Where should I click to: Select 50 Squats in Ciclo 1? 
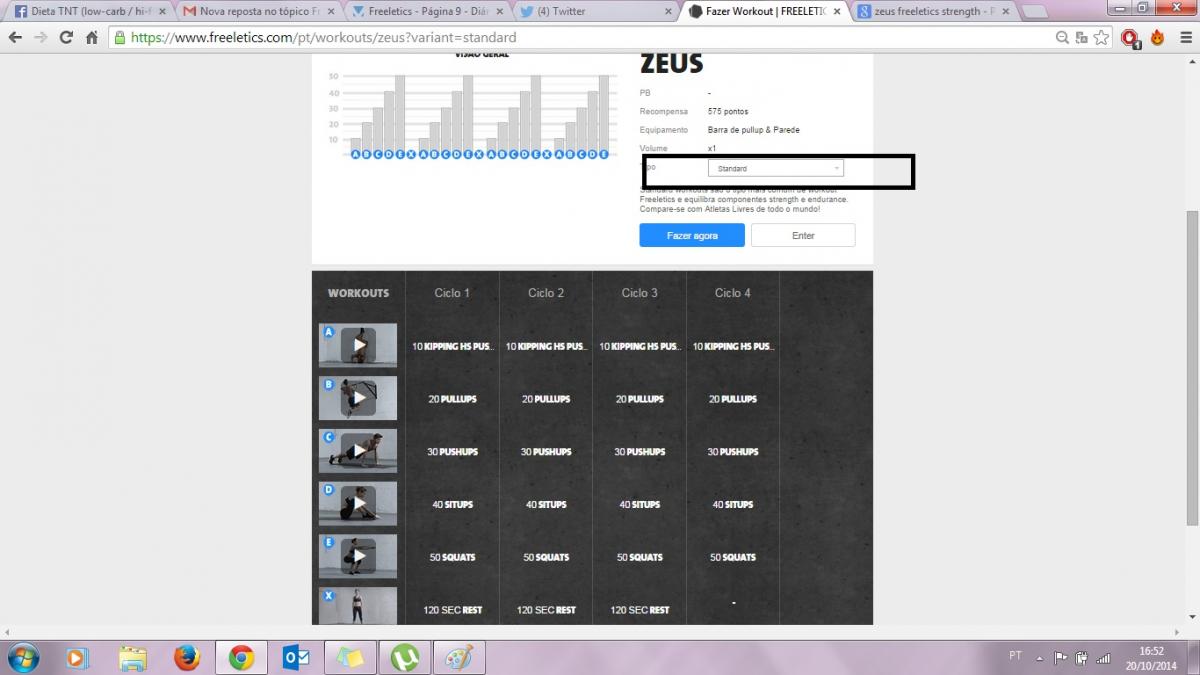coord(452,557)
